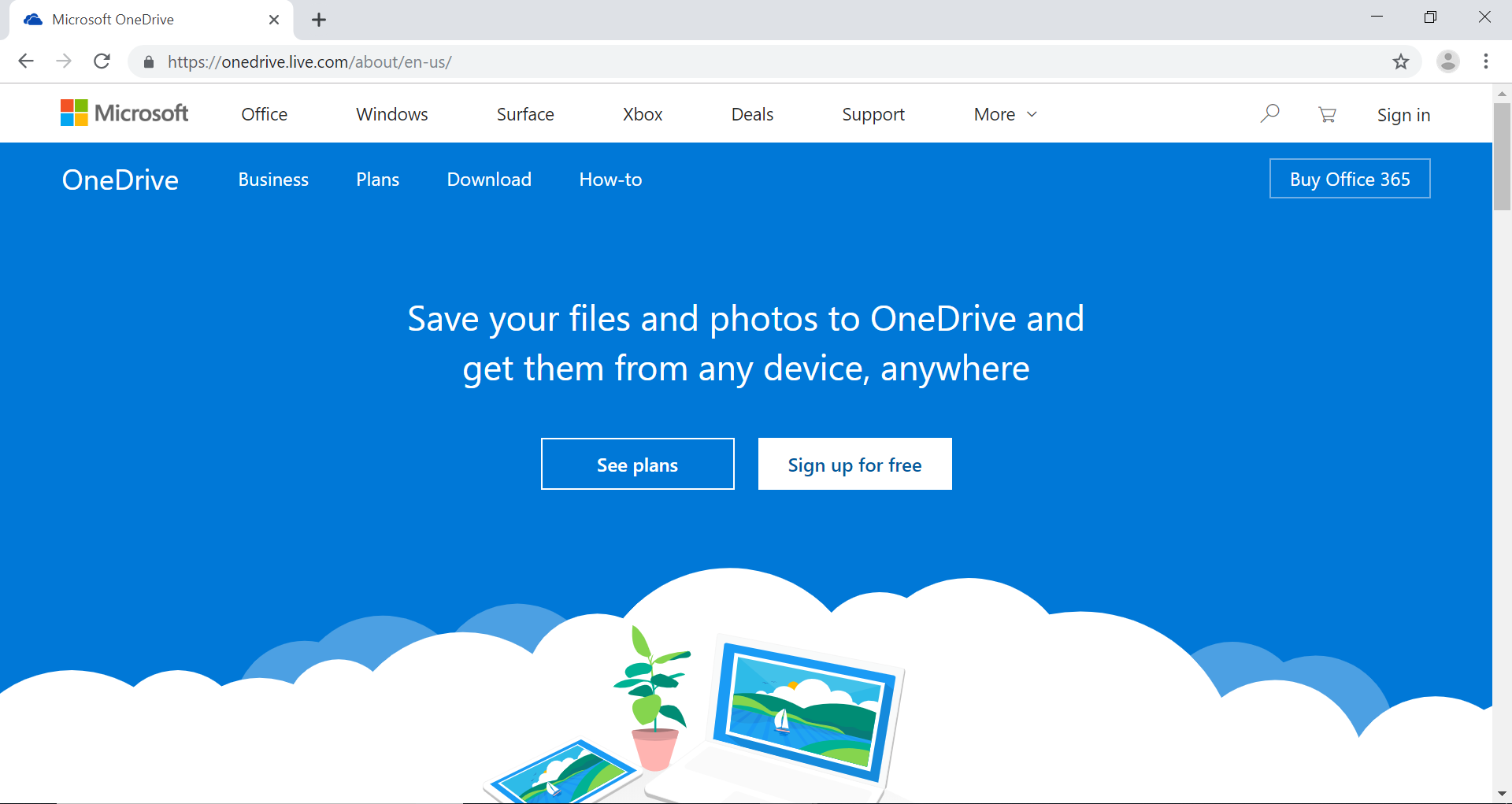Click the tablet photo illustration
The height and width of the screenshot is (804, 1512).
click(x=563, y=773)
